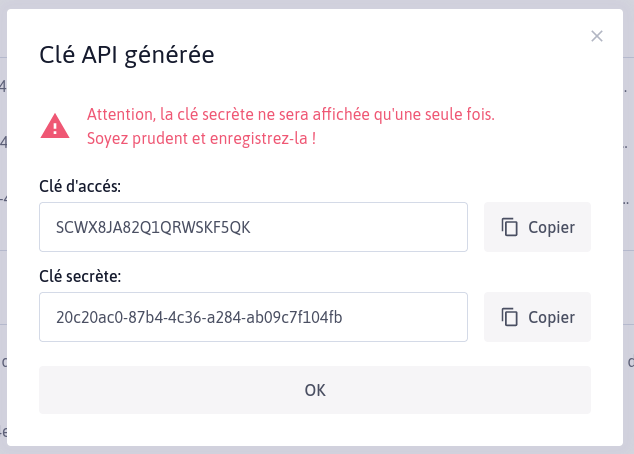Close the Clé API générée dialog

596,36
